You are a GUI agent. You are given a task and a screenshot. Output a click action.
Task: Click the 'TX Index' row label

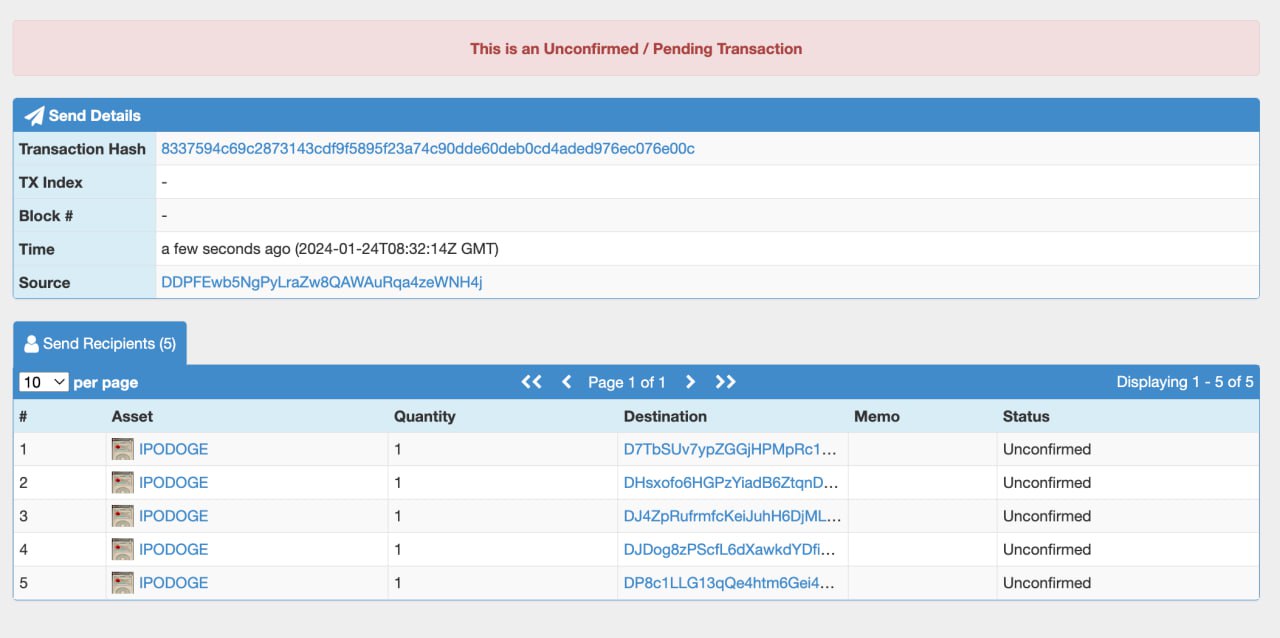pyautogui.click(x=51, y=182)
